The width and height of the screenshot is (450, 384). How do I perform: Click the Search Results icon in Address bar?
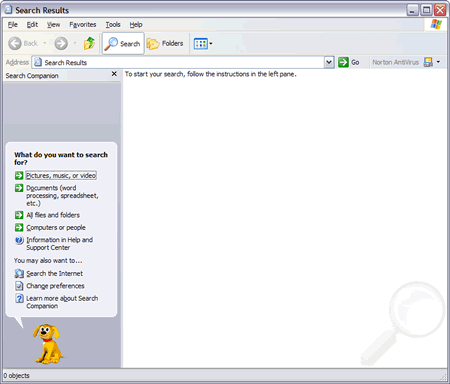pyautogui.click(x=38, y=62)
